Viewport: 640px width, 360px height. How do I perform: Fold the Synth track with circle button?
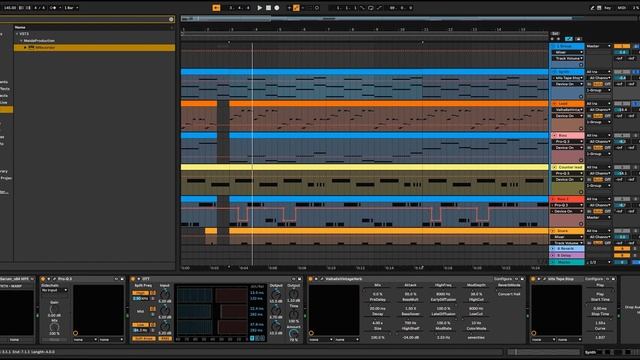click(x=554, y=72)
